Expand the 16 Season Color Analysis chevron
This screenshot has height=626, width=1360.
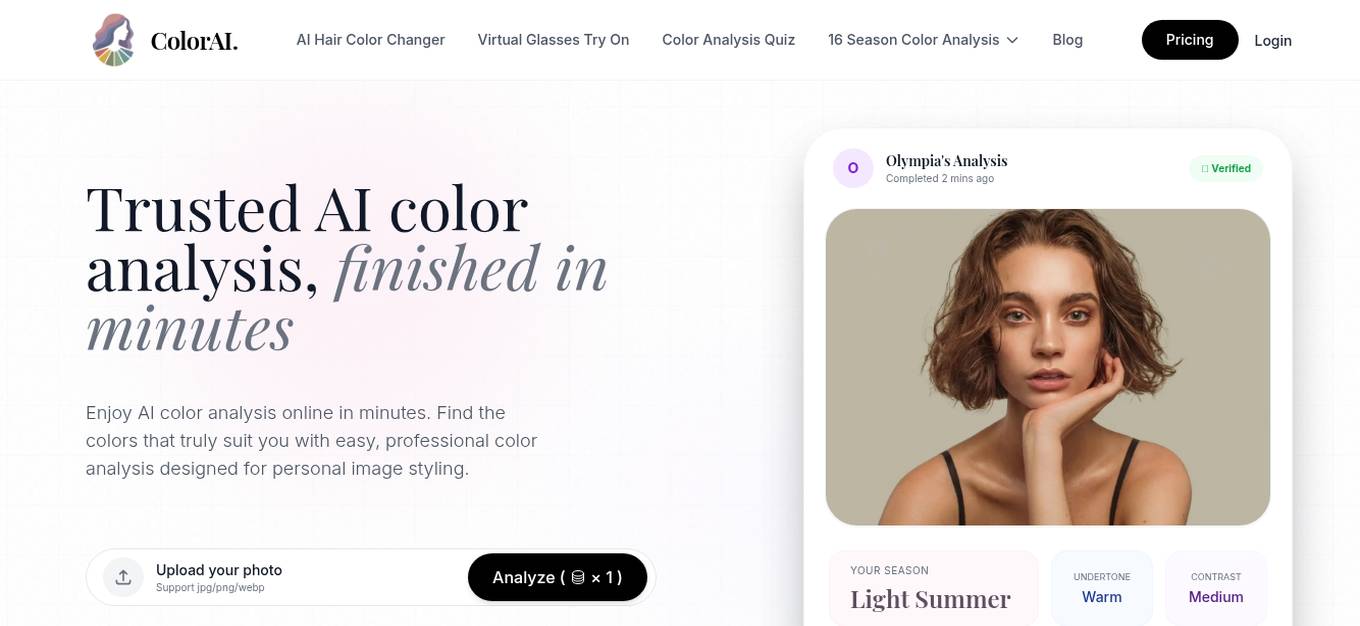click(1012, 40)
